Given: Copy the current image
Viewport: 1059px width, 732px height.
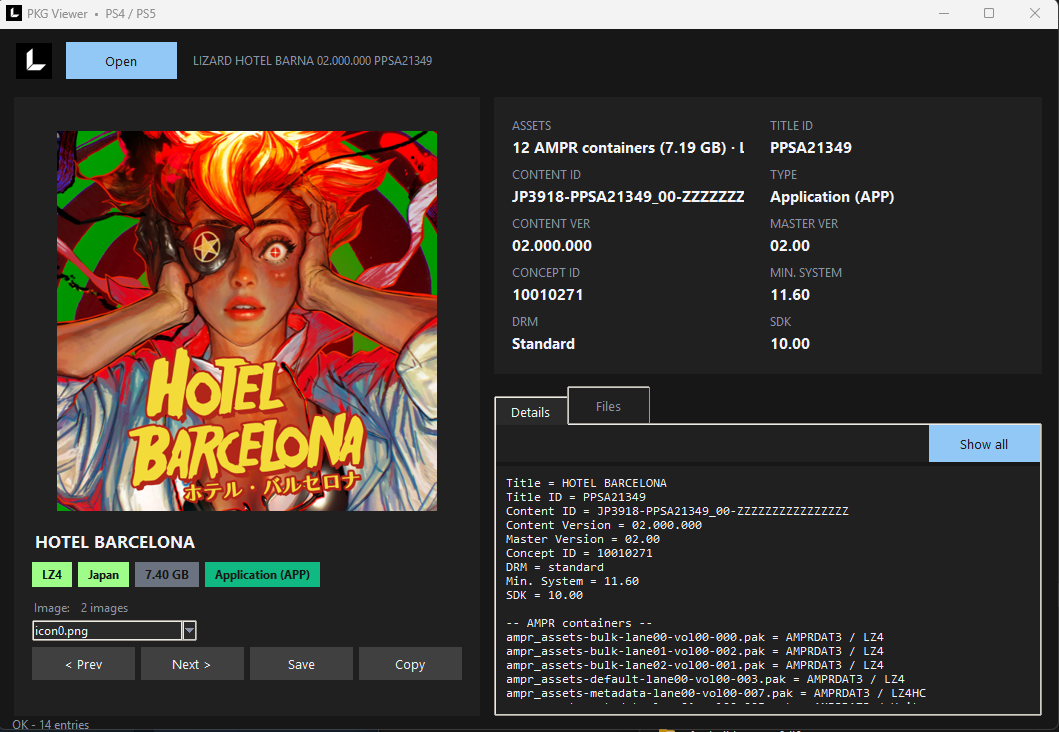Looking at the screenshot, I should click(410, 664).
